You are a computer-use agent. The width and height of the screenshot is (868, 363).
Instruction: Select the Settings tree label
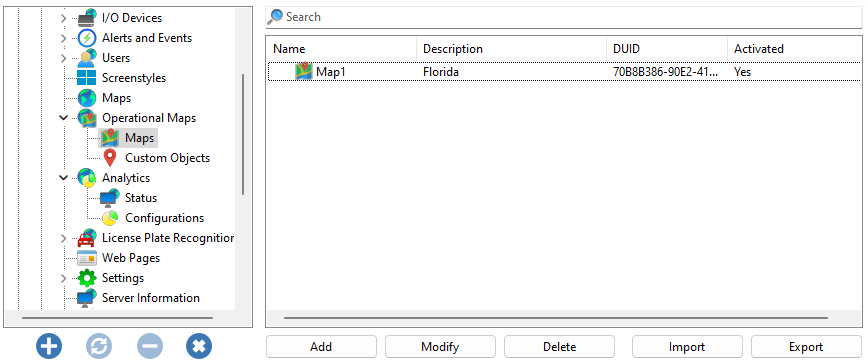click(123, 278)
